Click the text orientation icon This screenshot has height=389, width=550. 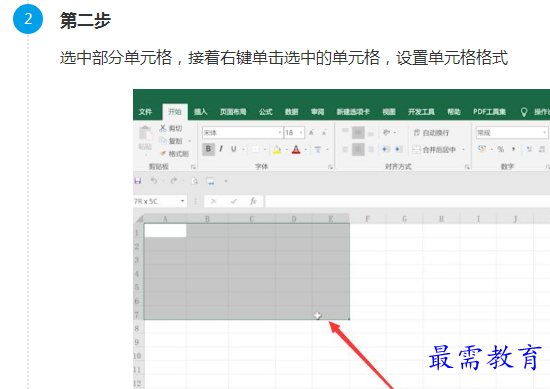point(387,132)
